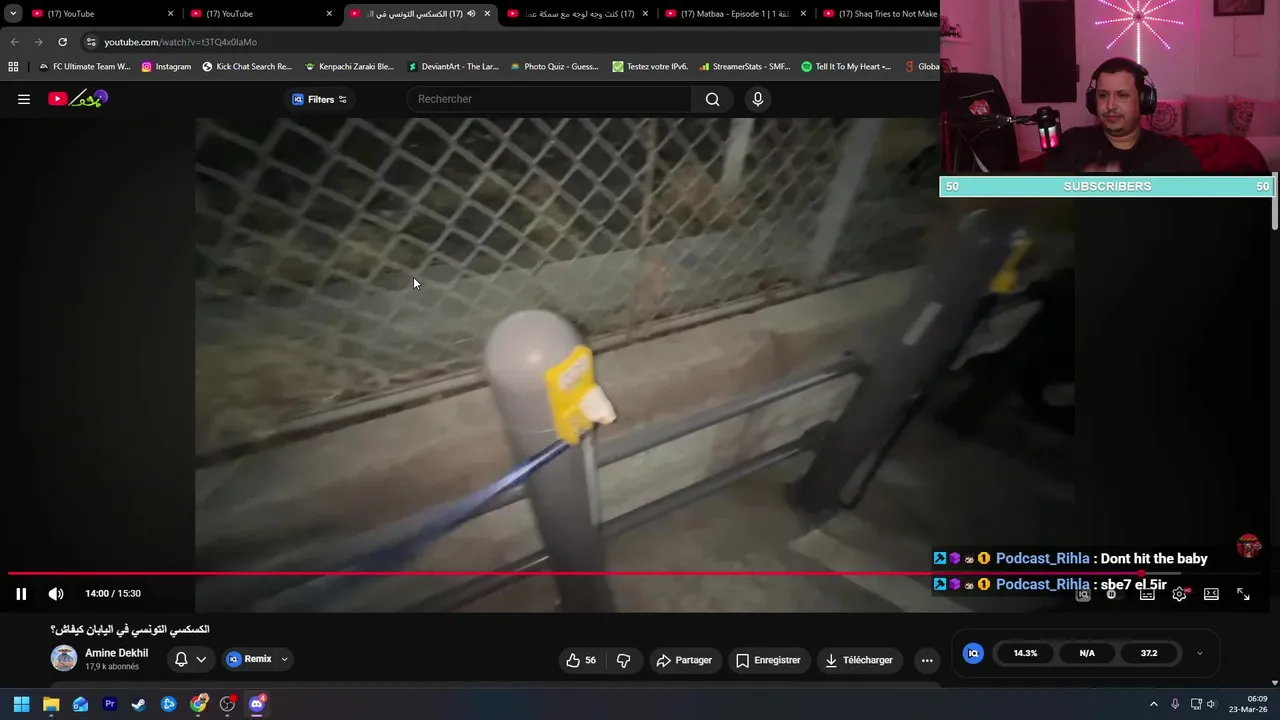Click the Remix button

249,659
